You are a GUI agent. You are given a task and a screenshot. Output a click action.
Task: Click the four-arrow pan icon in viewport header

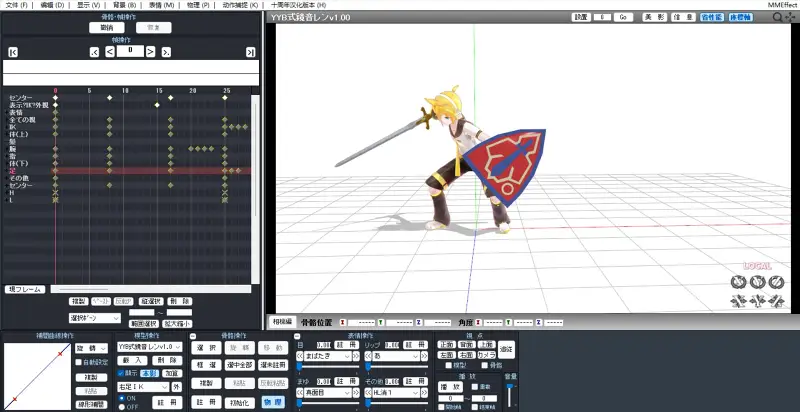coord(790,17)
